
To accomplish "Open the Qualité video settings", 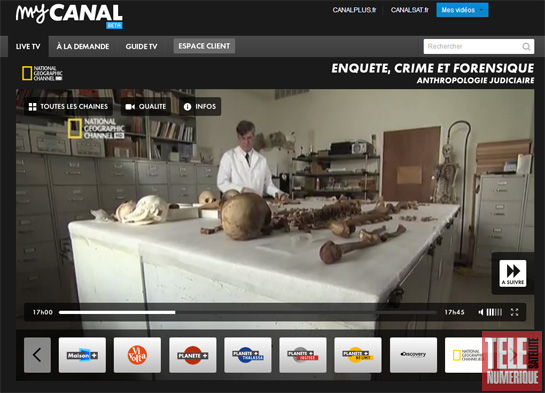I will (146, 106).
